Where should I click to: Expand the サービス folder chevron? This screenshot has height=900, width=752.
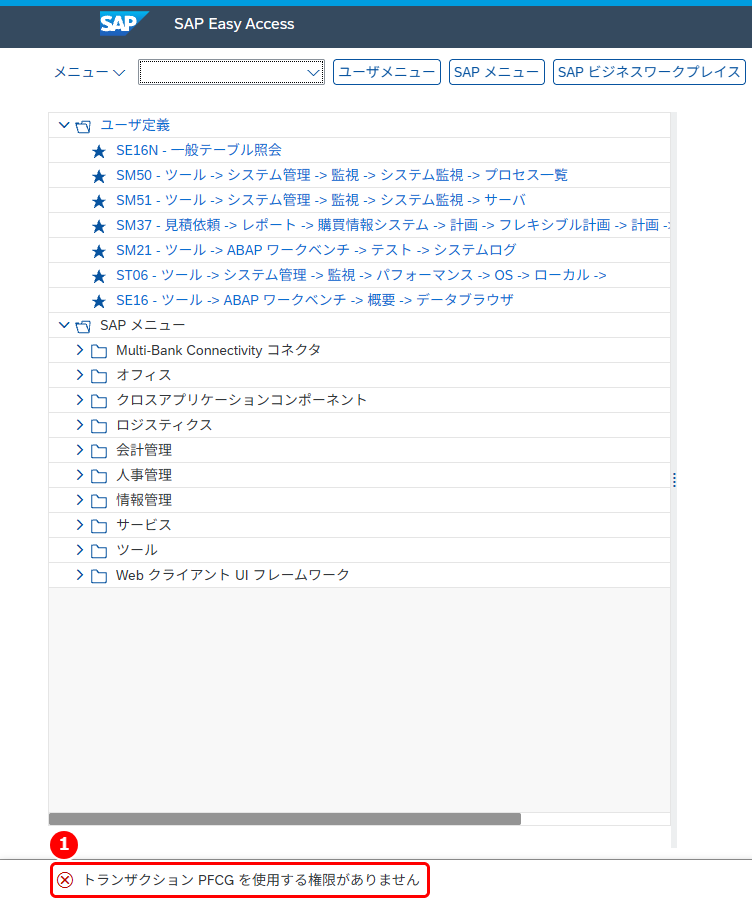point(80,525)
